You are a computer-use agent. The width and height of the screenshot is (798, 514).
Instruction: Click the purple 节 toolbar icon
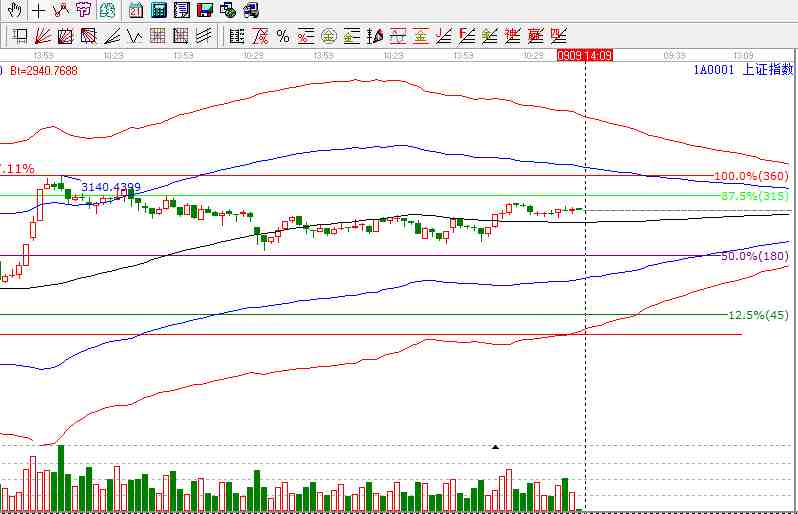[83, 10]
